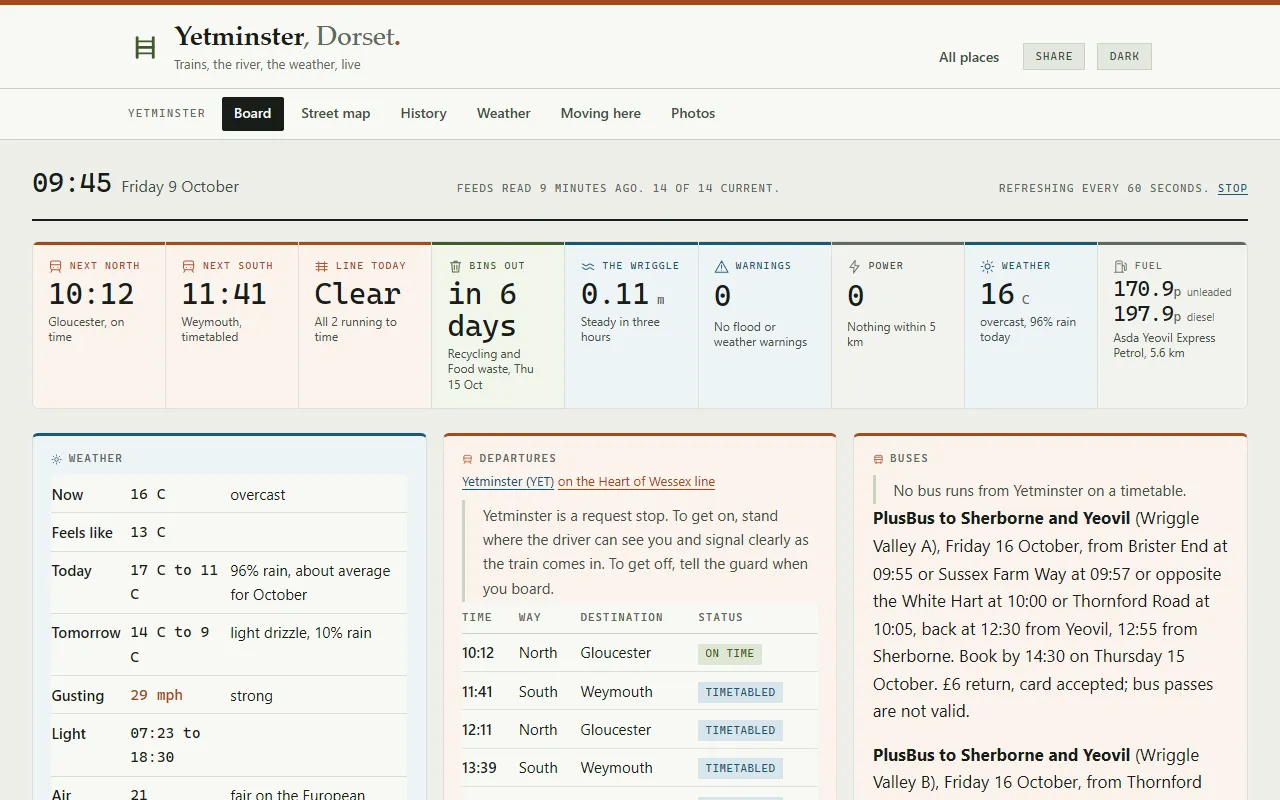This screenshot has height=800, width=1280.
Task: Click the train icon on Next North tile
Action: [55, 266]
